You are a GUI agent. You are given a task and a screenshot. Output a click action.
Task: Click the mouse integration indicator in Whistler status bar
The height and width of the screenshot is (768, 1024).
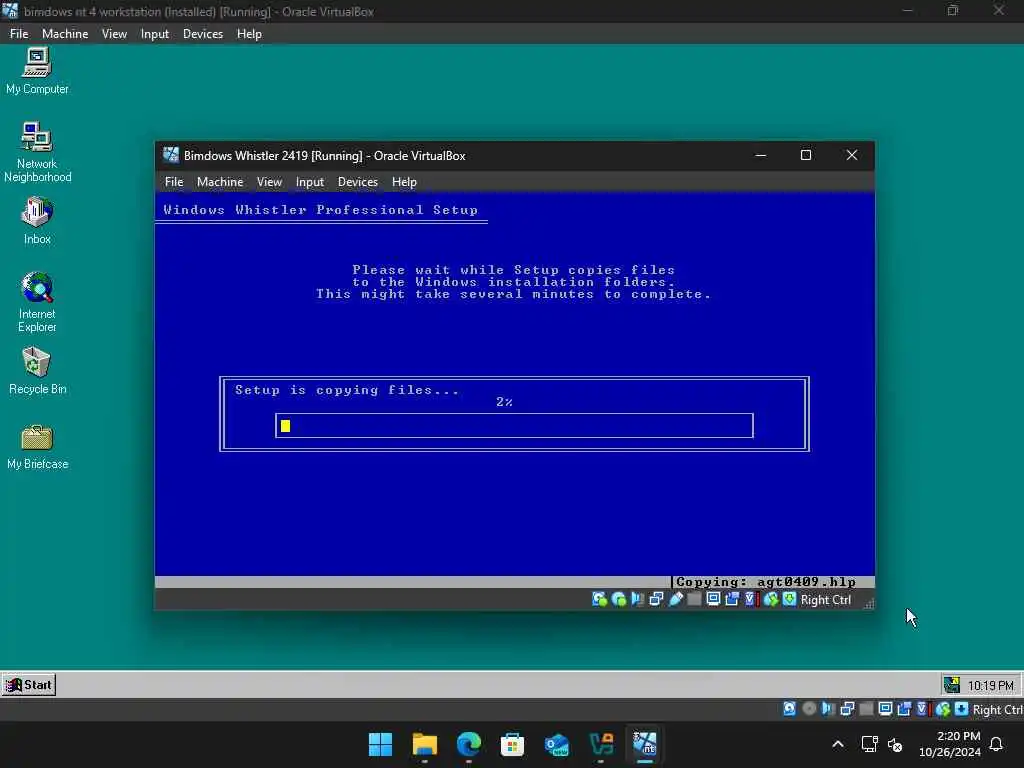tap(771, 600)
